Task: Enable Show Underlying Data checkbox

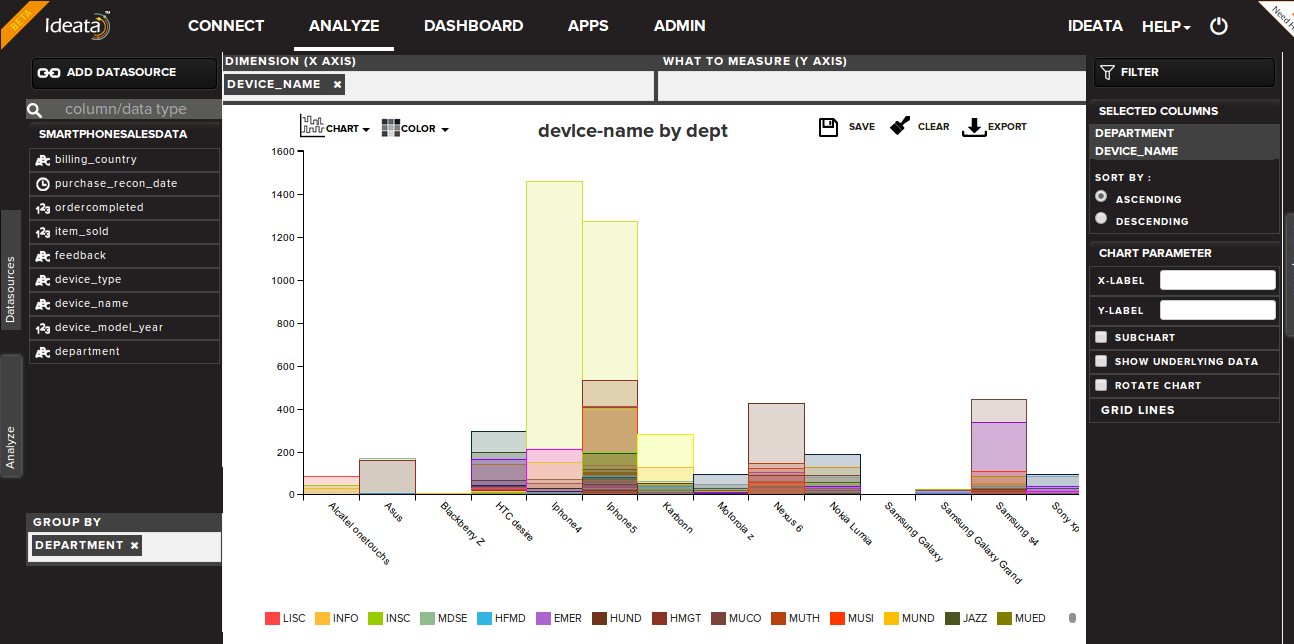Action: click(1101, 361)
